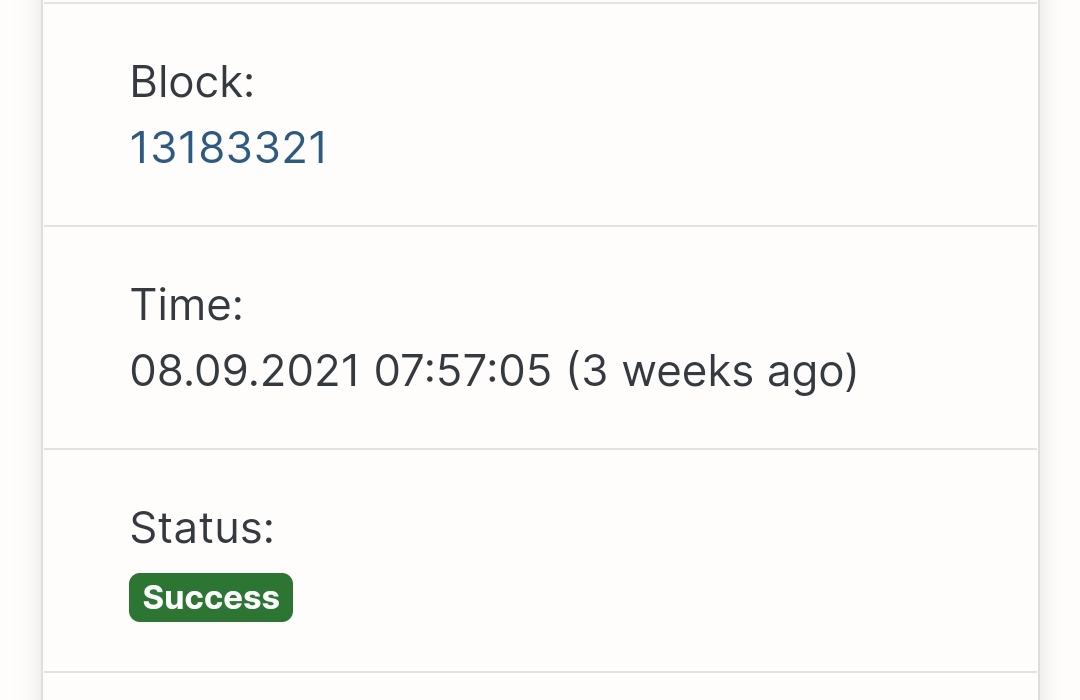Click divider between Time and Status rows
The height and width of the screenshot is (700, 1080).
pyautogui.click(x=540, y=449)
